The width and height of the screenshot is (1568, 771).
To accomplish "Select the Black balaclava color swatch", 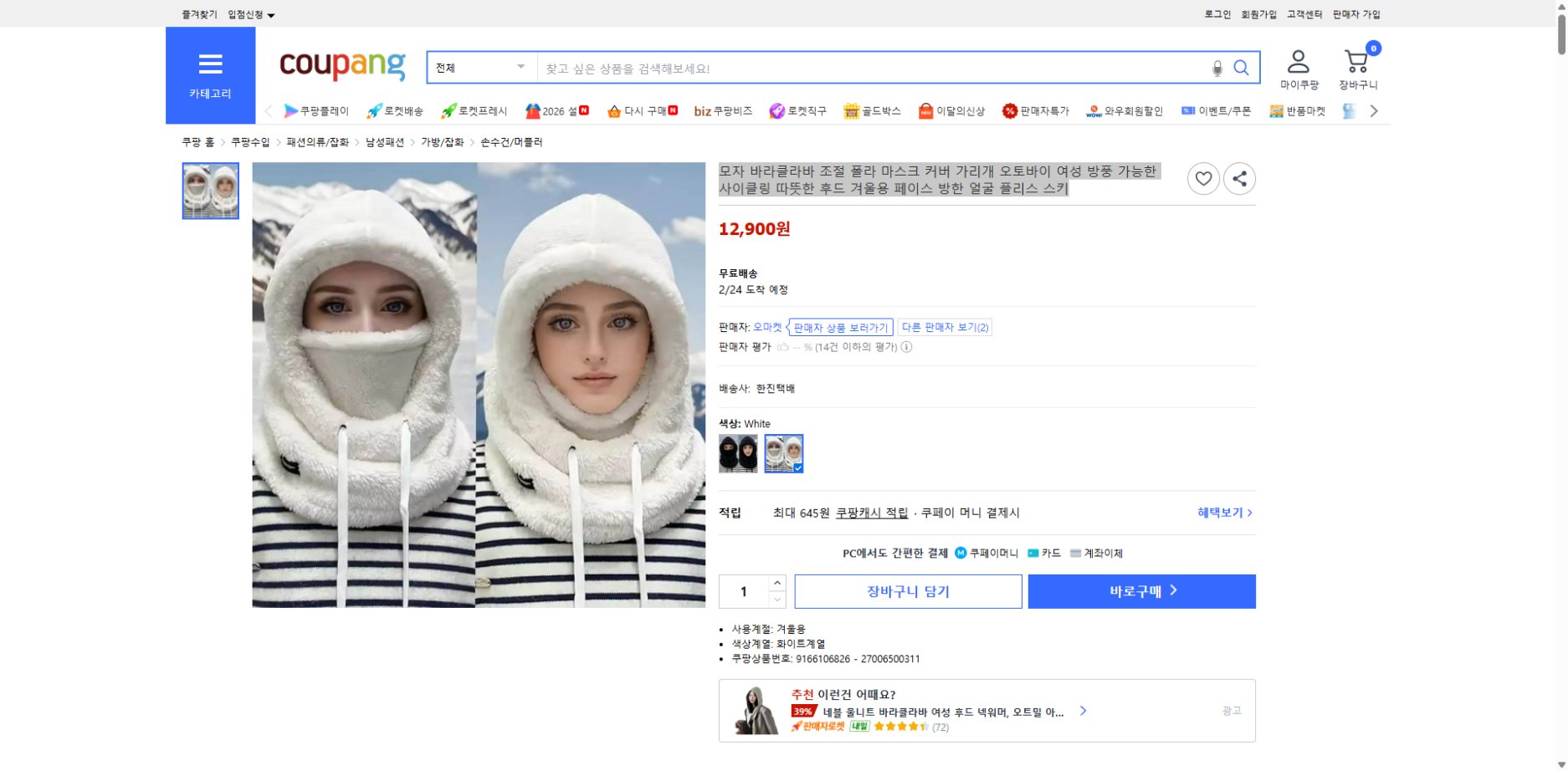I will point(739,454).
